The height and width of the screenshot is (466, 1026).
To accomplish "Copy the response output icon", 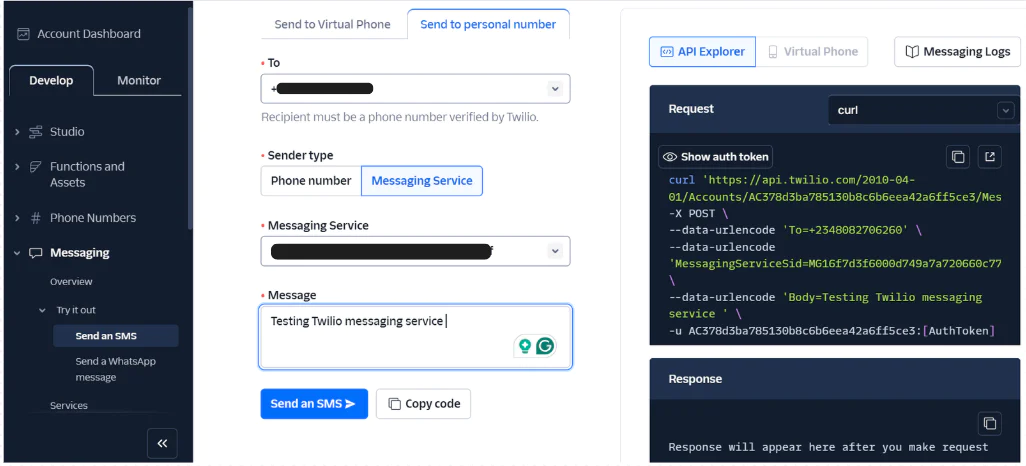I will coord(989,422).
